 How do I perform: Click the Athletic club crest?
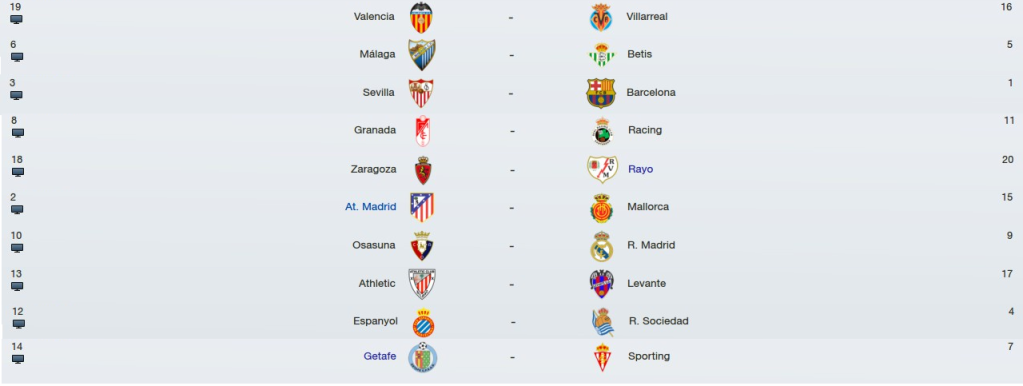coord(421,284)
